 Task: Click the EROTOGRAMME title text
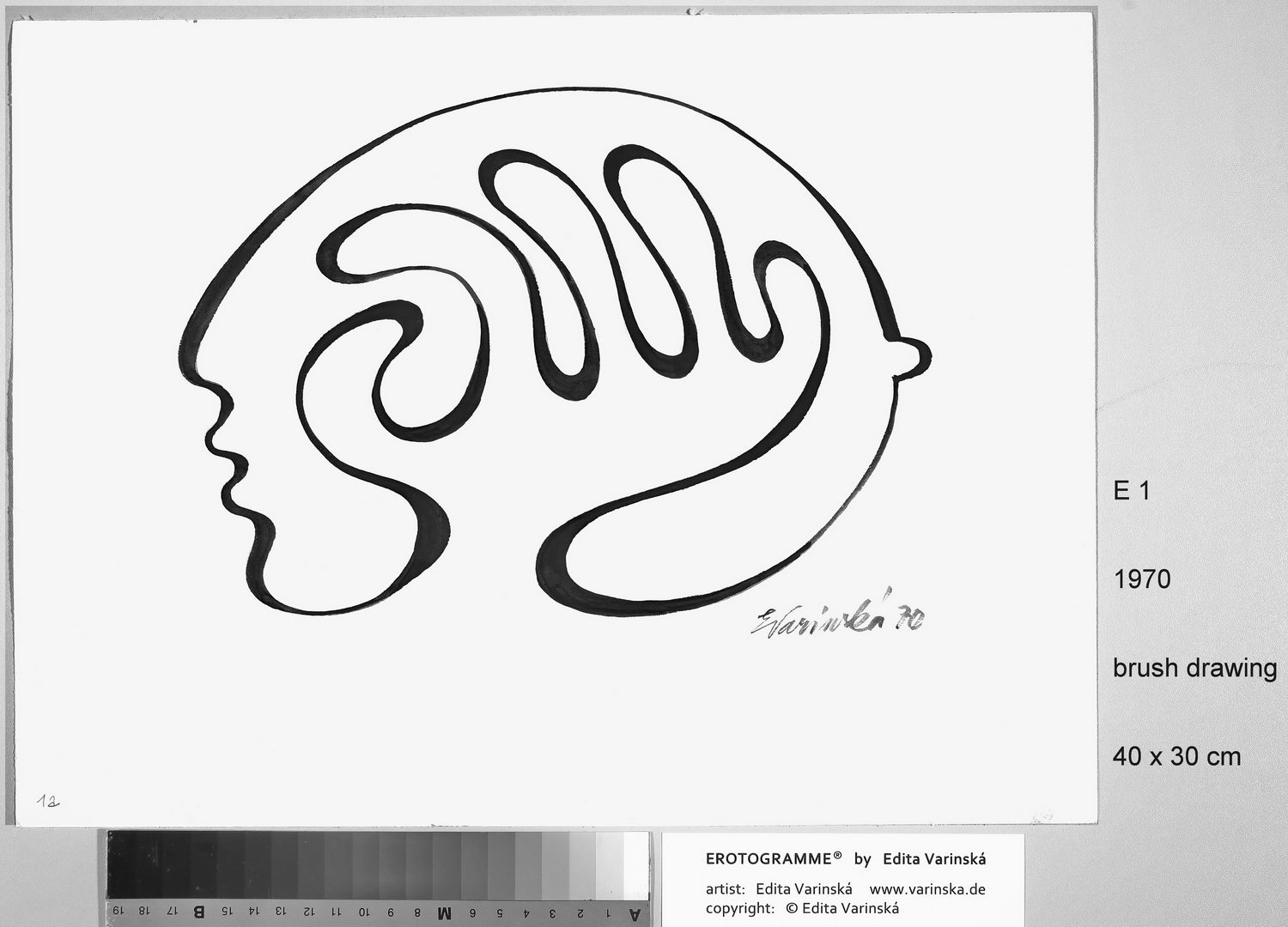pos(773,858)
